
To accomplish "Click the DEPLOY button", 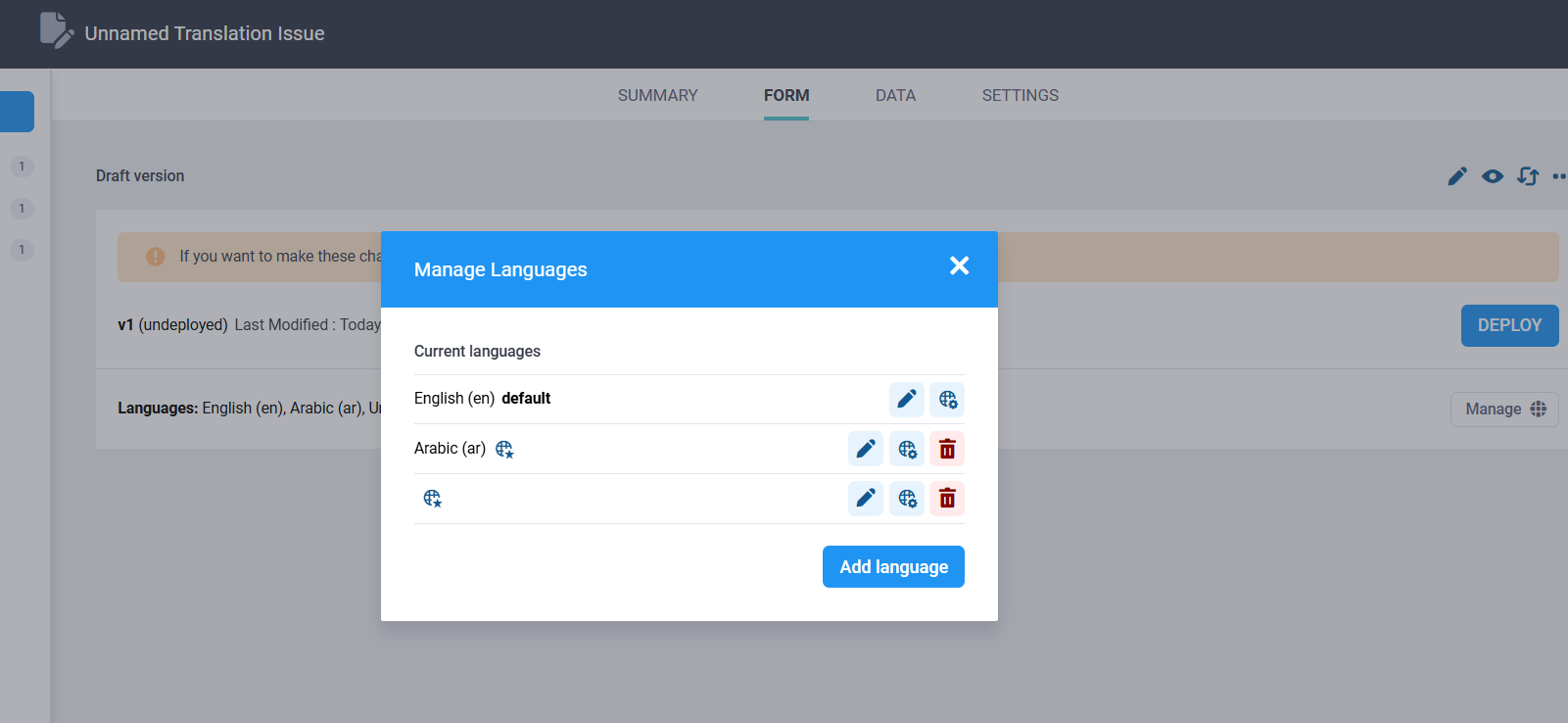I will coord(1509,325).
